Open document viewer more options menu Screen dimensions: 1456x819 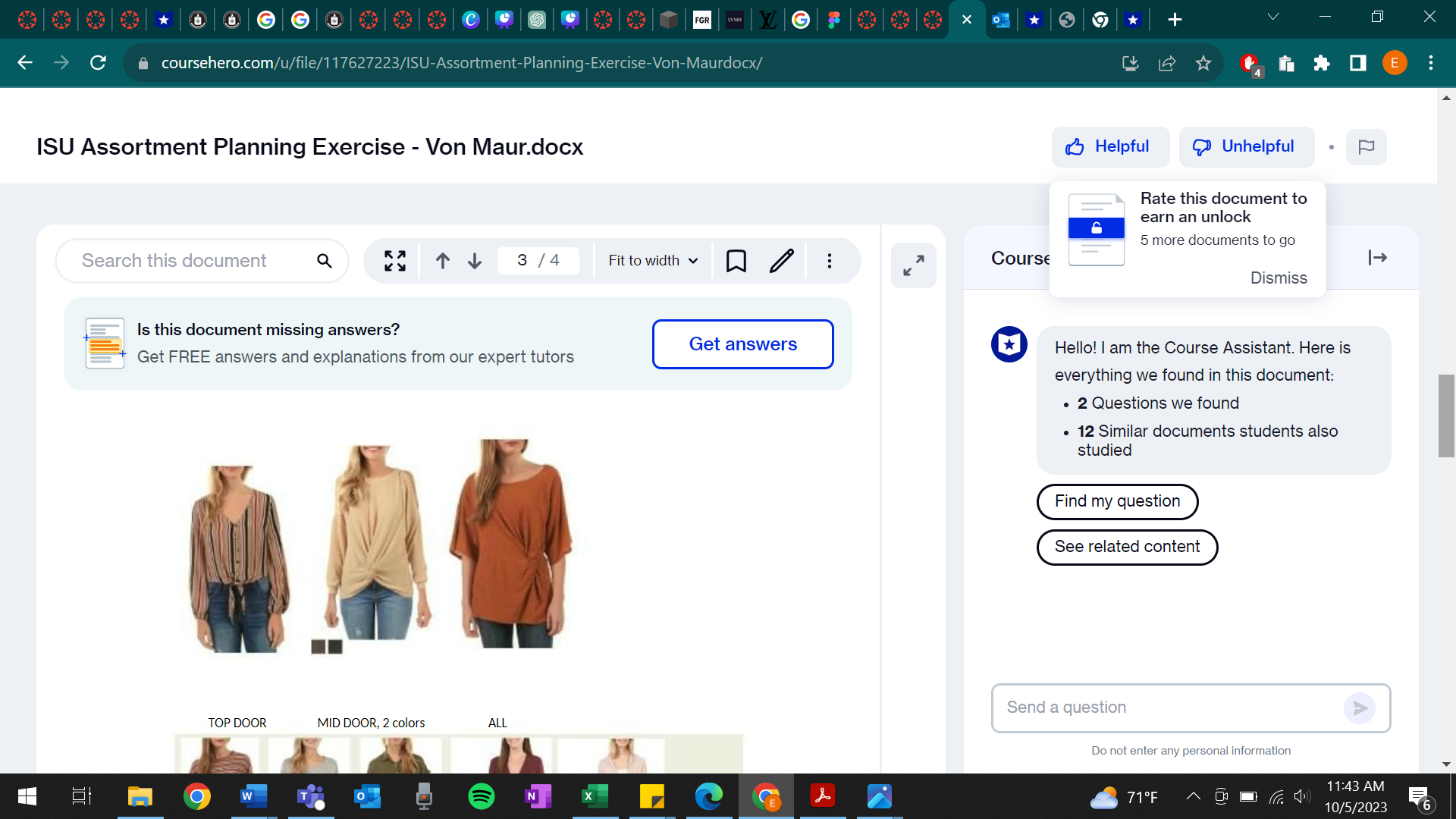pos(830,261)
